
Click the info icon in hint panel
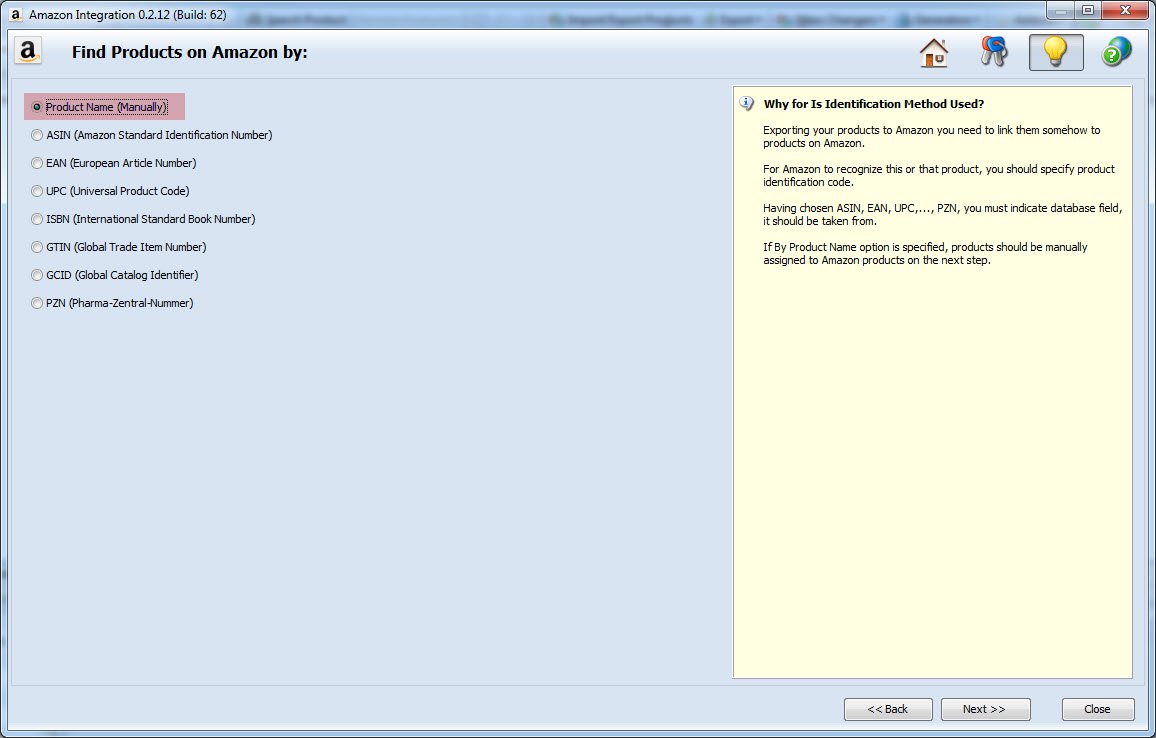[x=747, y=103]
